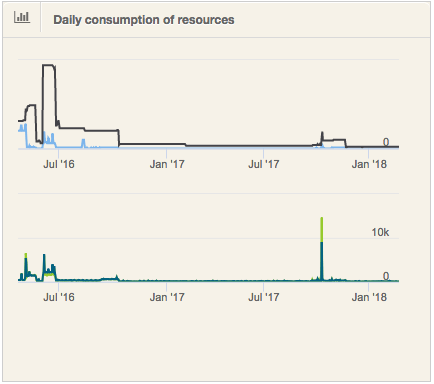Select Jul '16 label on top chart axis
This screenshot has height=384, width=434.
(x=59, y=164)
